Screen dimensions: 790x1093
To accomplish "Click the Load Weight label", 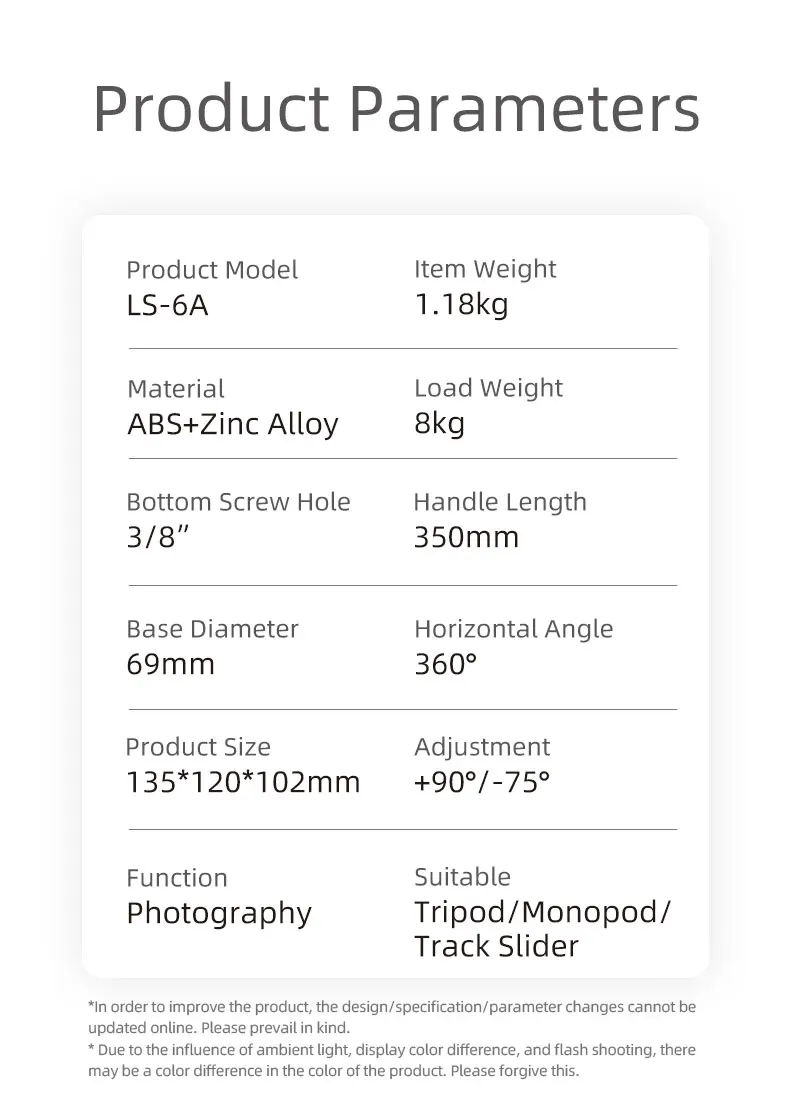I will (x=488, y=388).
